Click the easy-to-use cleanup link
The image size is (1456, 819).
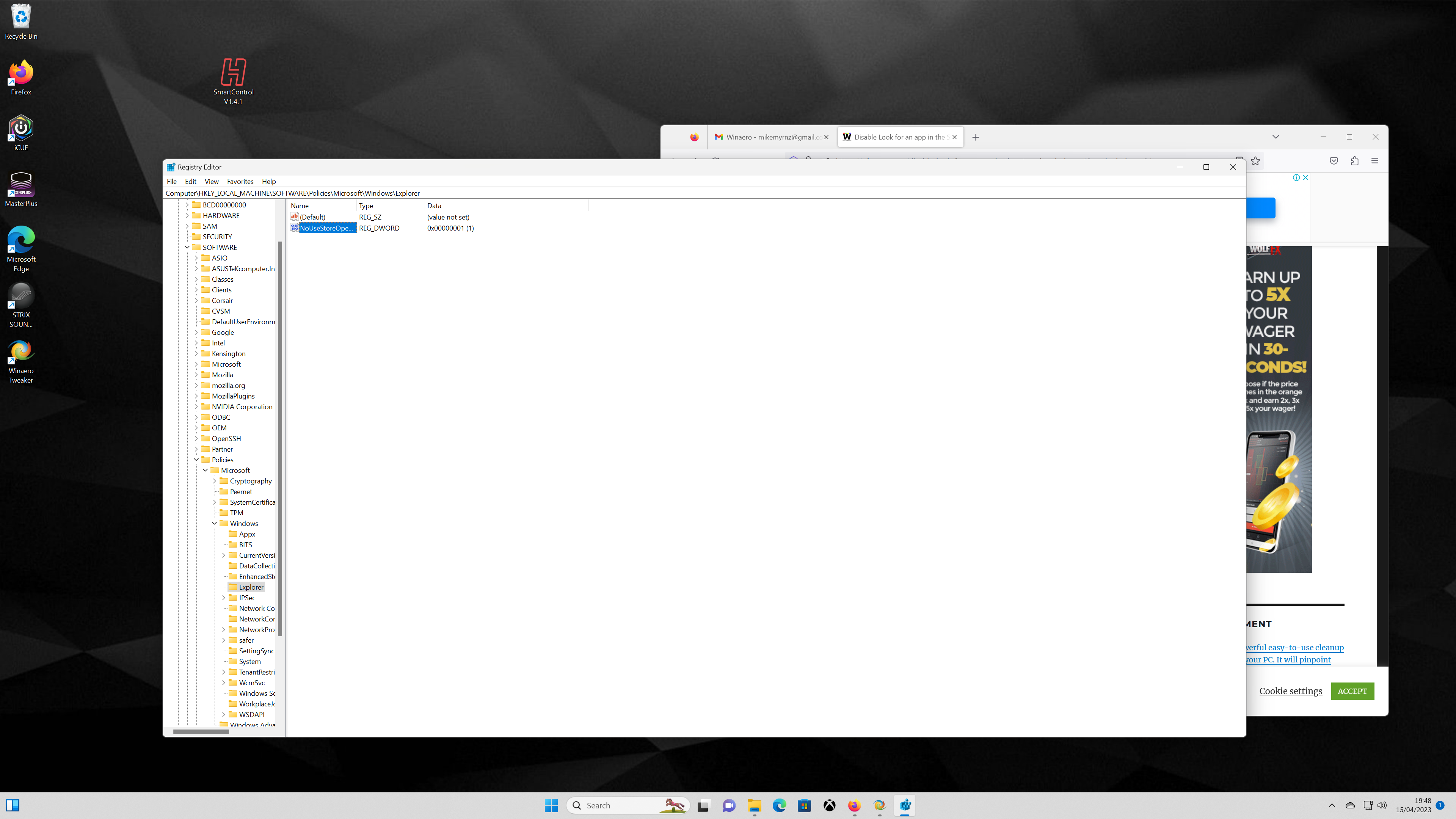pyautogui.click(x=1295, y=648)
